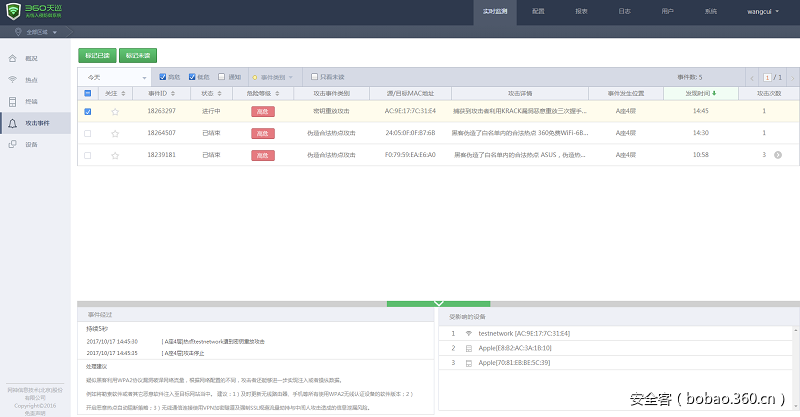The image size is (800, 417).
Task: Toggle the 低危 low-risk filter checkbox
Action: point(192,77)
